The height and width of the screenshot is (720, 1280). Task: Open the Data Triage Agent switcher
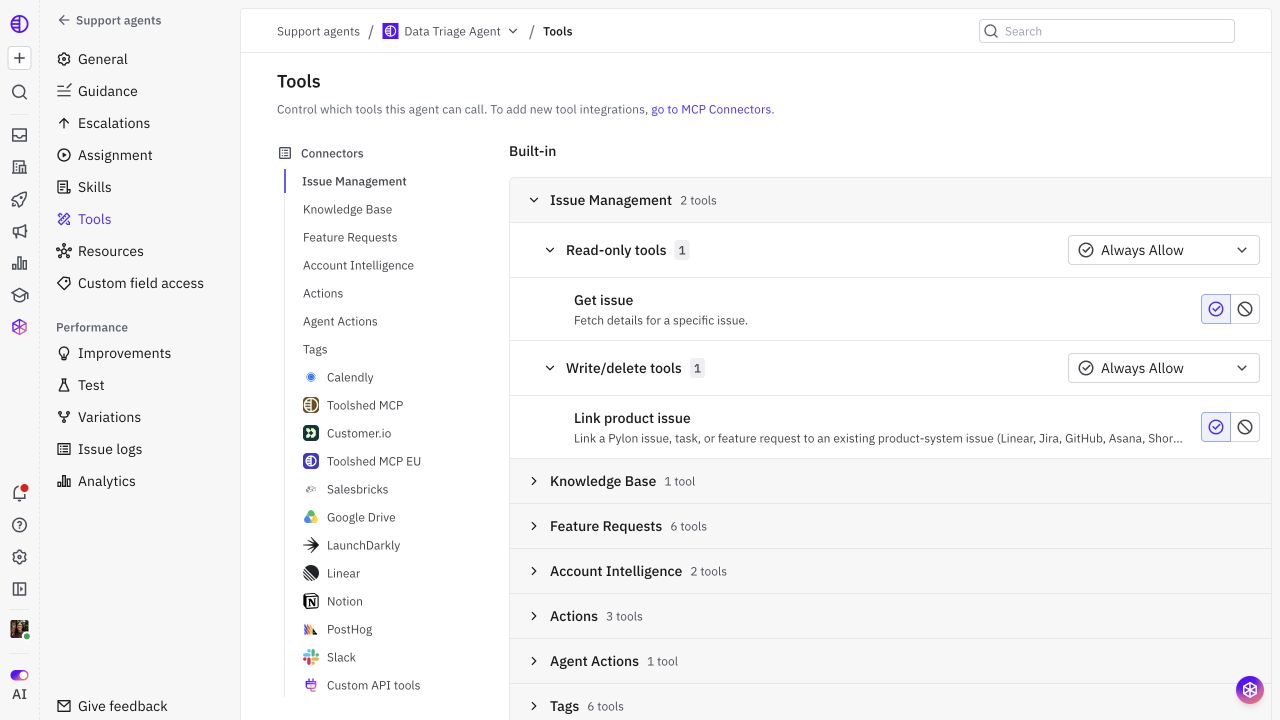click(451, 31)
